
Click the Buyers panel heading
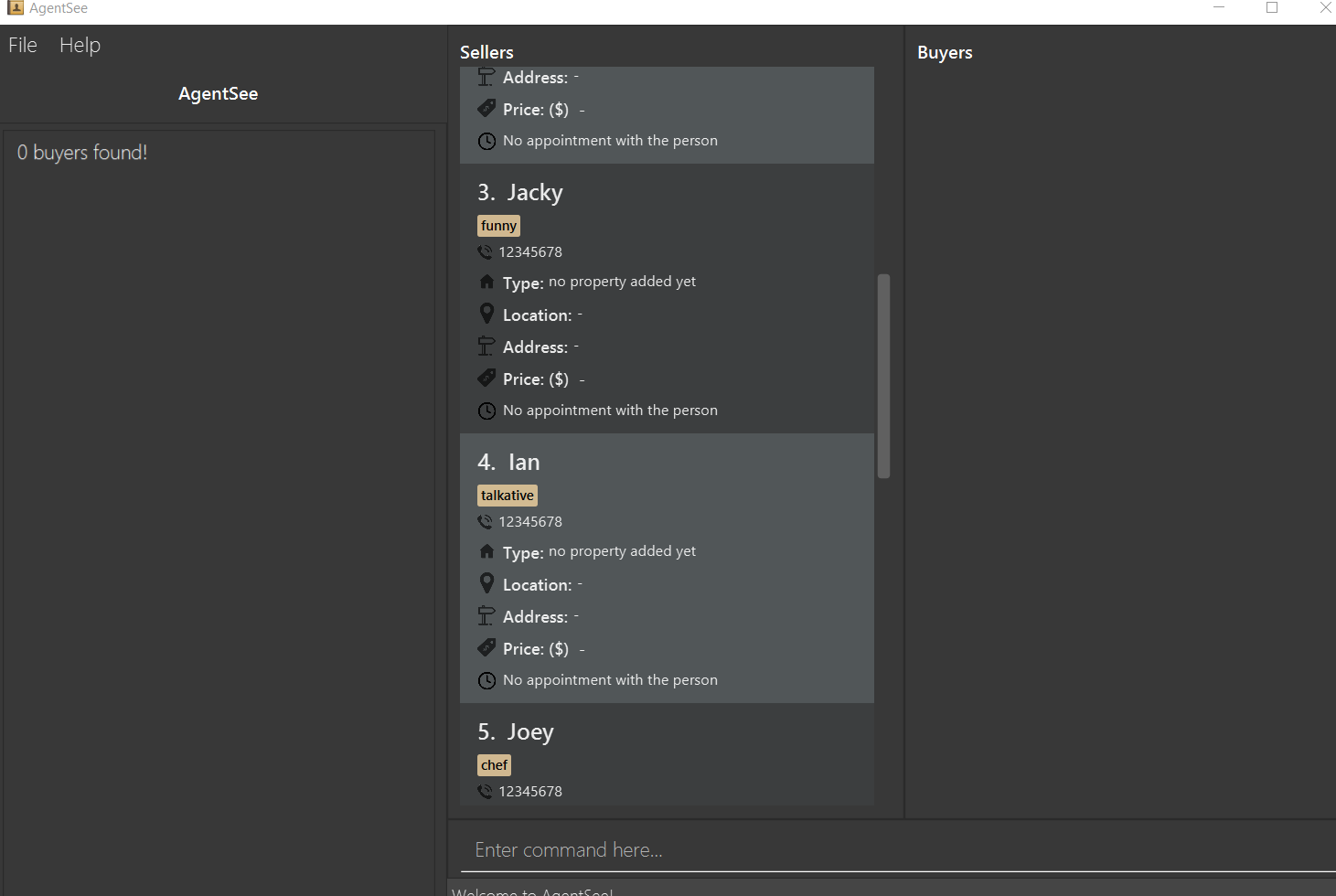pos(945,52)
